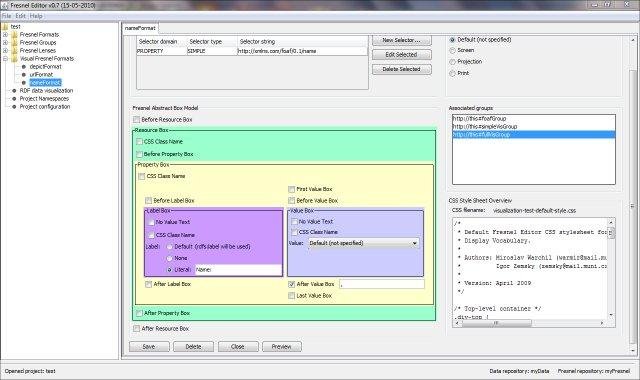
Task: Click the Delete button at bottom
Action: pos(193,347)
